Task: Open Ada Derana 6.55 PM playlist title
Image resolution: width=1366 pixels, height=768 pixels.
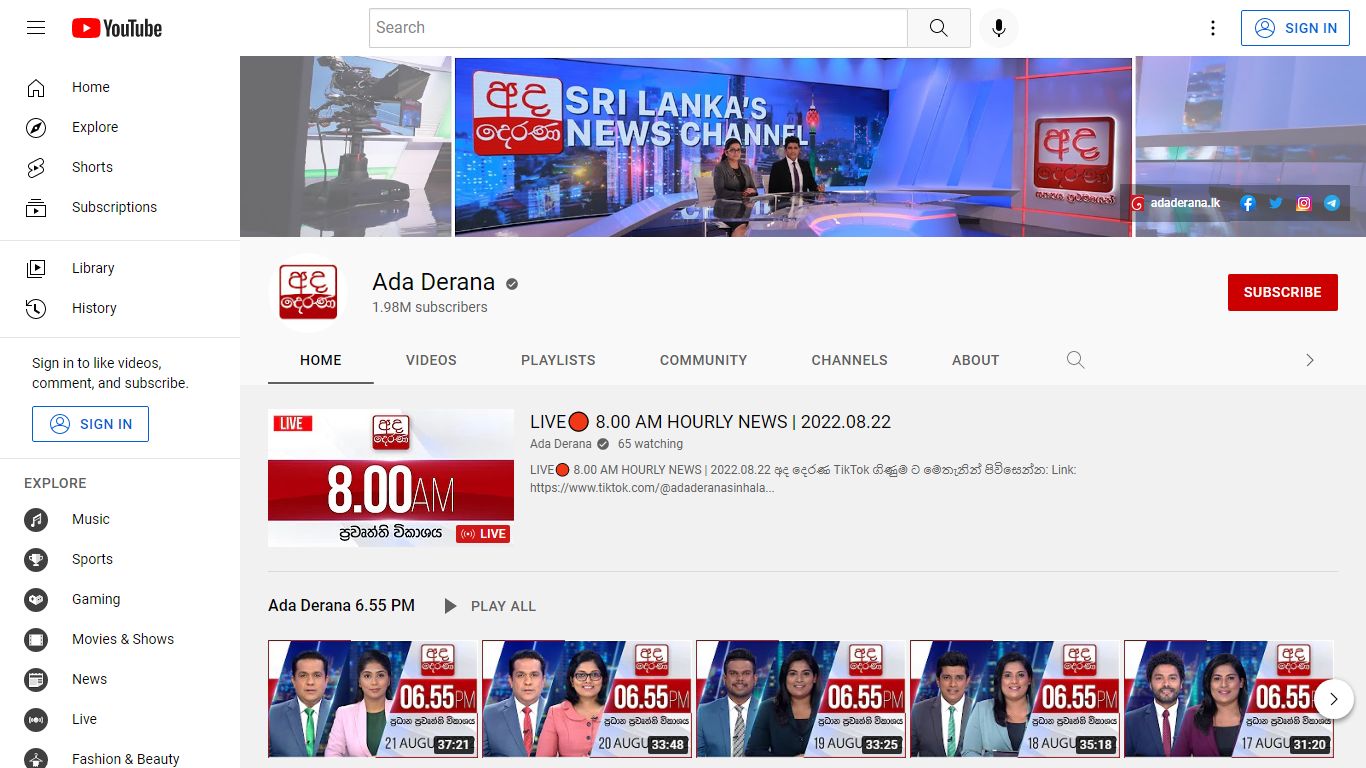Action: click(341, 606)
